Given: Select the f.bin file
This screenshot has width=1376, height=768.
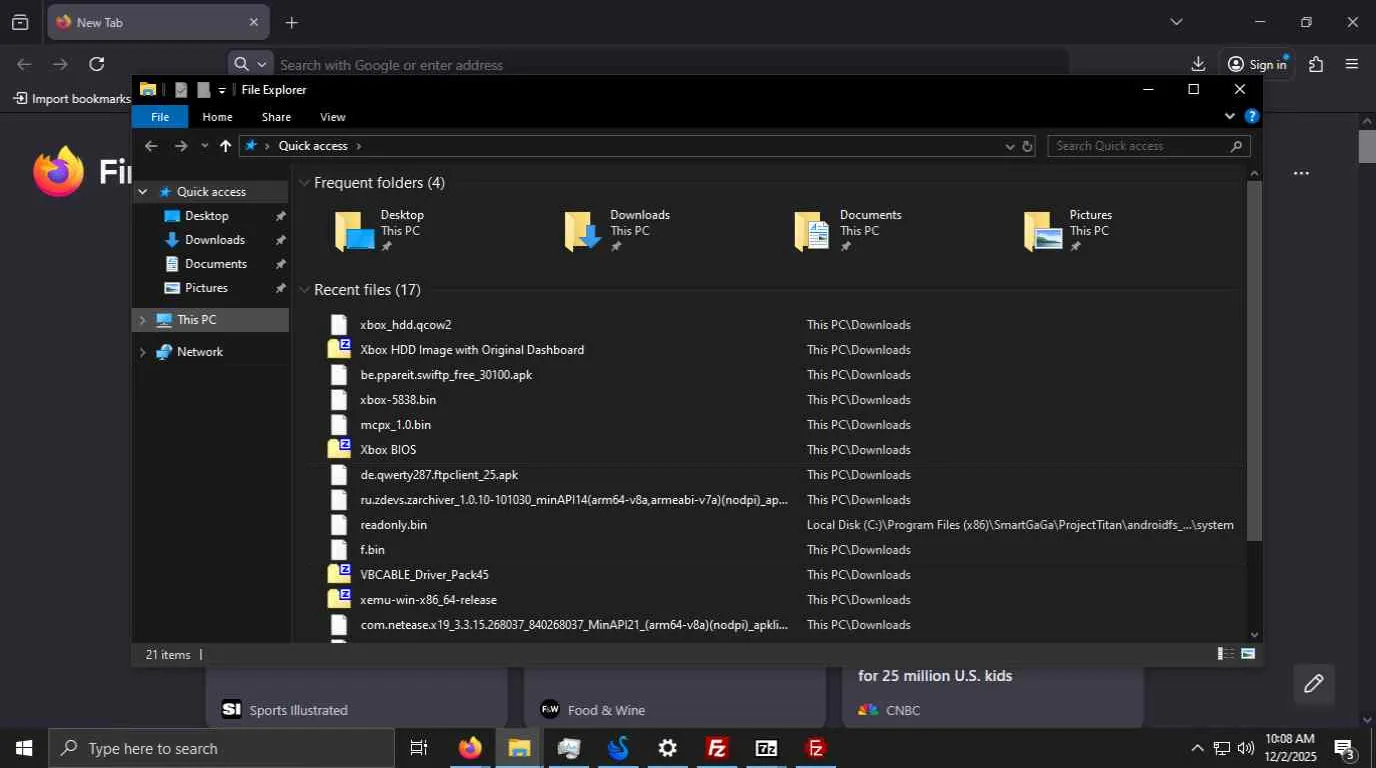Looking at the screenshot, I should [x=372, y=550].
